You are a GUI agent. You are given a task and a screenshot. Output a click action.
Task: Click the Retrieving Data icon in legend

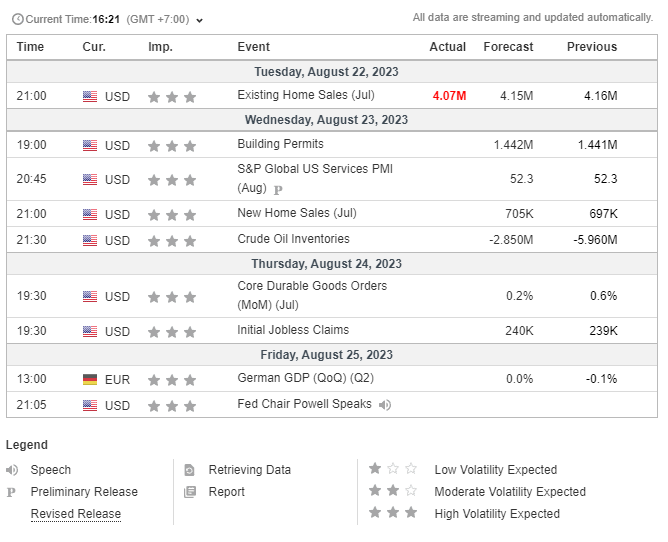[x=190, y=470]
